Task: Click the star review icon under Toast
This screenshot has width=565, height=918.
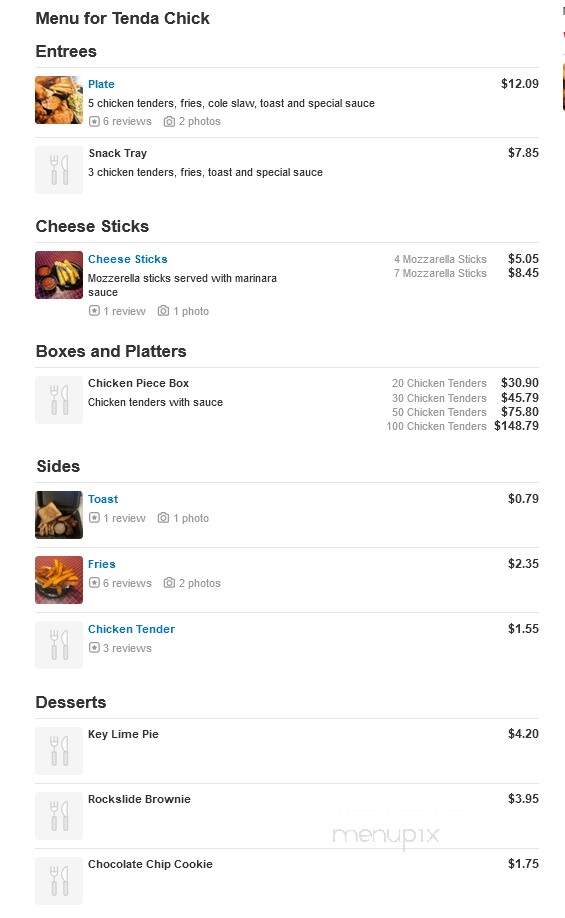Action: click(94, 518)
